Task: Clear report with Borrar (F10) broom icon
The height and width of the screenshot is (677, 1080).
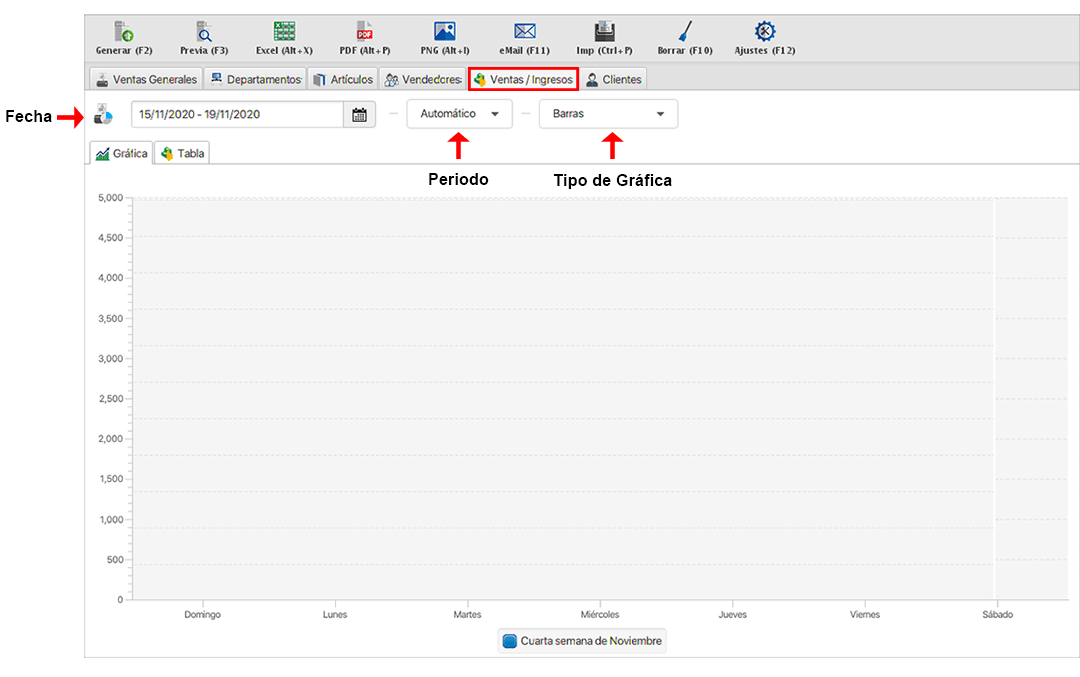Action: [x=685, y=32]
